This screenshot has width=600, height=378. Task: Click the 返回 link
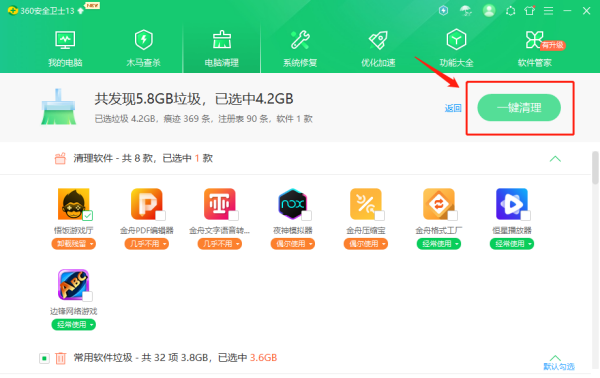click(453, 108)
